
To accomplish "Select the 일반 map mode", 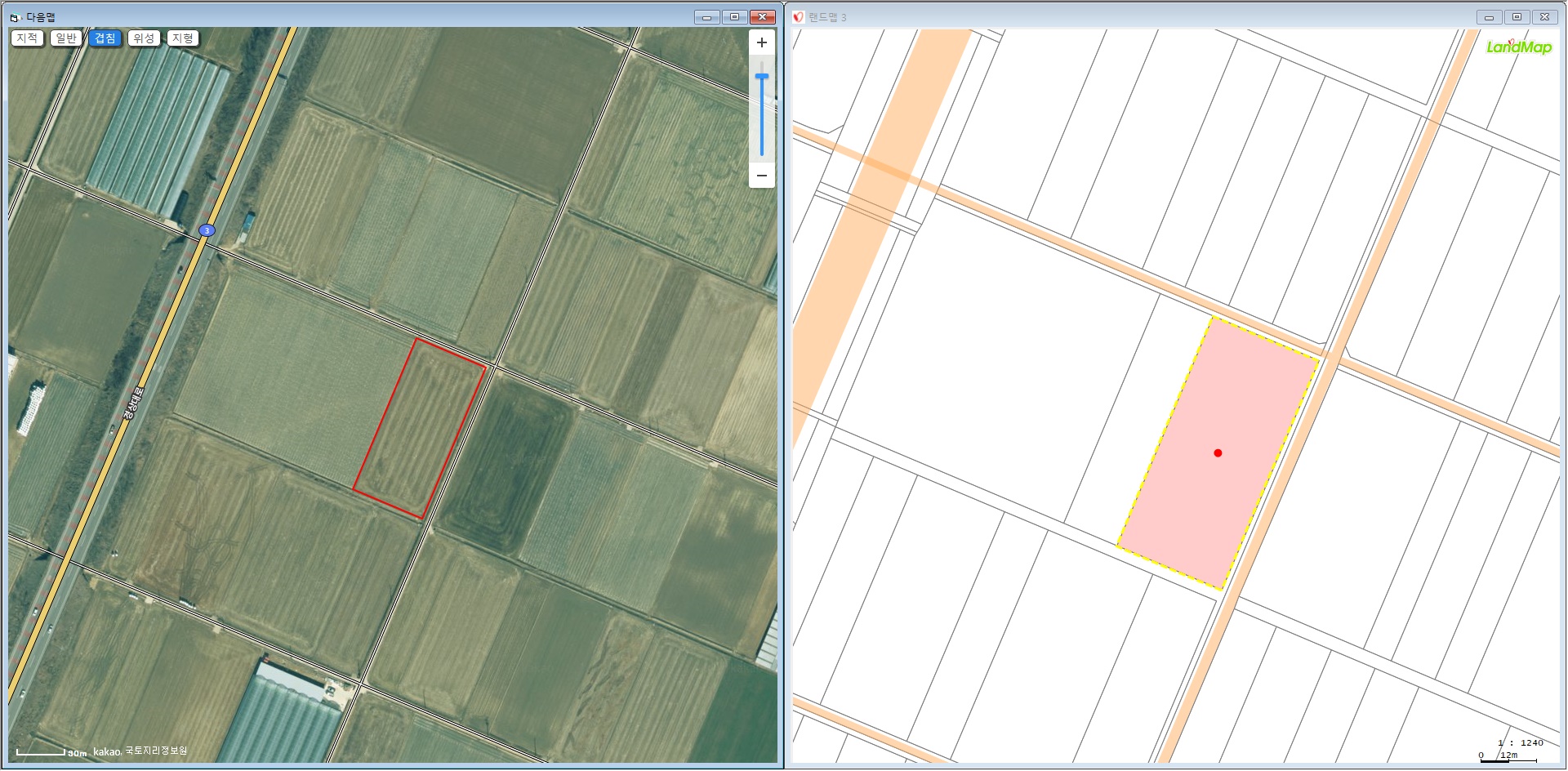I will pyautogui.click(x=66, y=38).
